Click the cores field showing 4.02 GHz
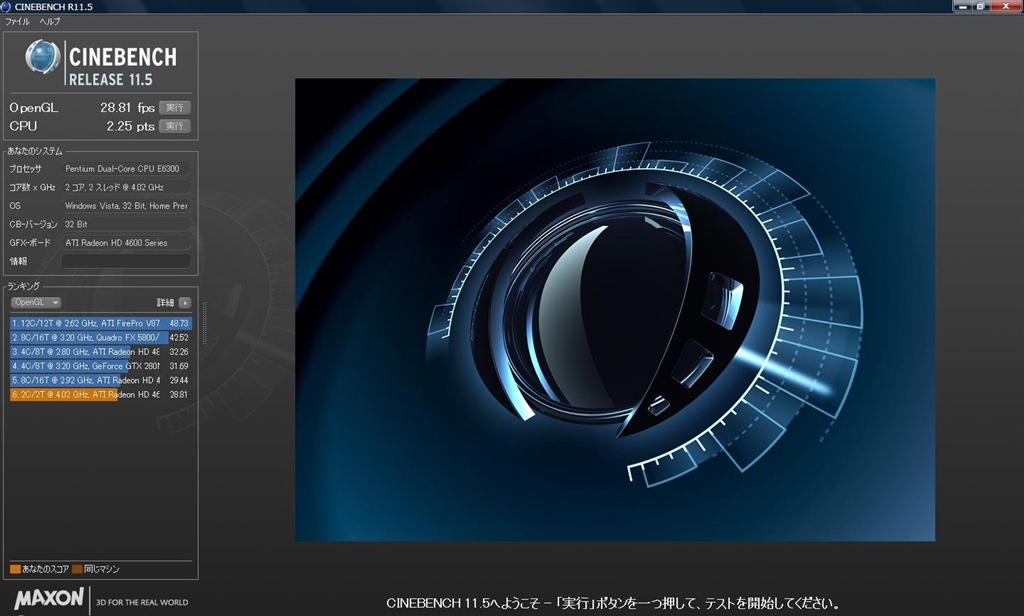This screenshot has height=616, width=1024. tap(126, 187)
